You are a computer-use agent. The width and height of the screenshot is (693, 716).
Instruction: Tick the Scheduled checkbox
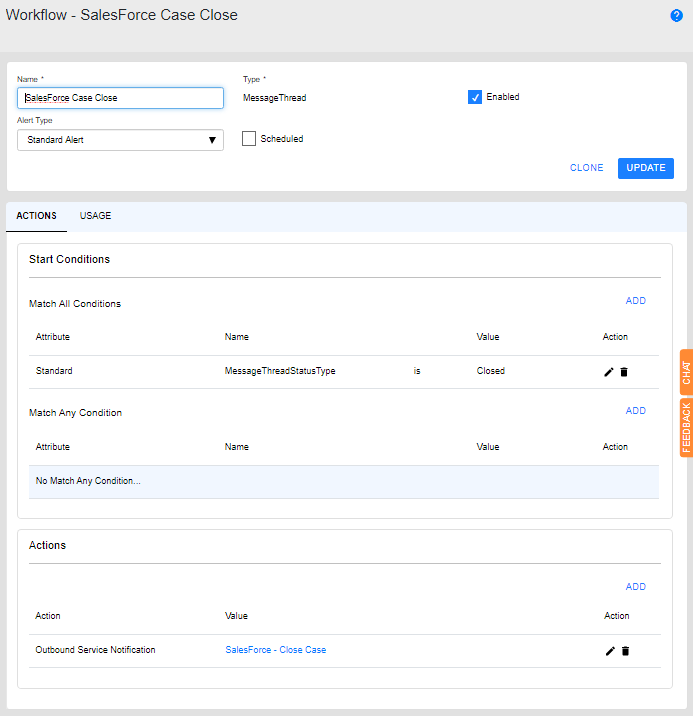coord(249,139)
